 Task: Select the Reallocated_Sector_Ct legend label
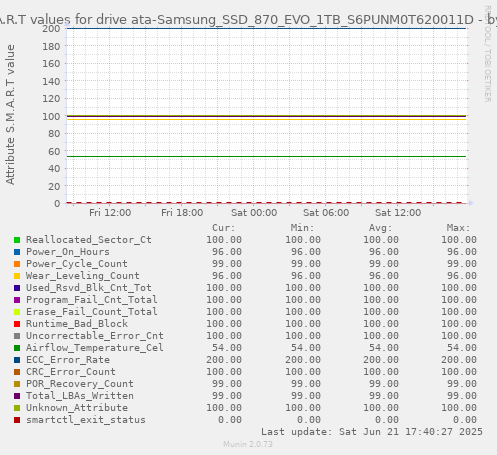89,240
